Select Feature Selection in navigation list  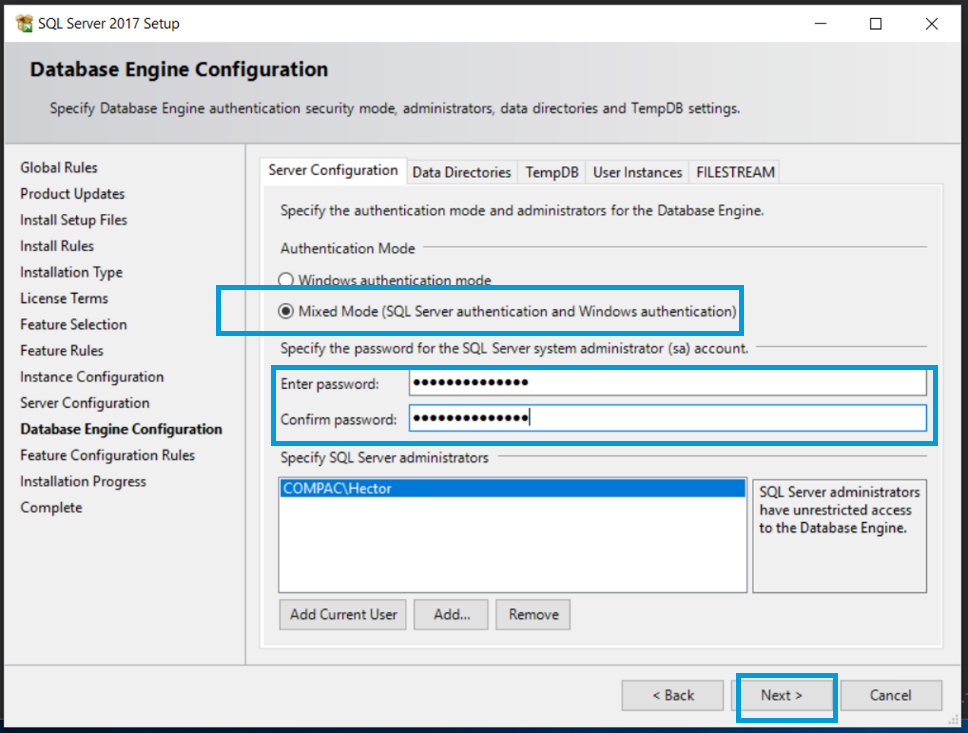tap(73, 324)
